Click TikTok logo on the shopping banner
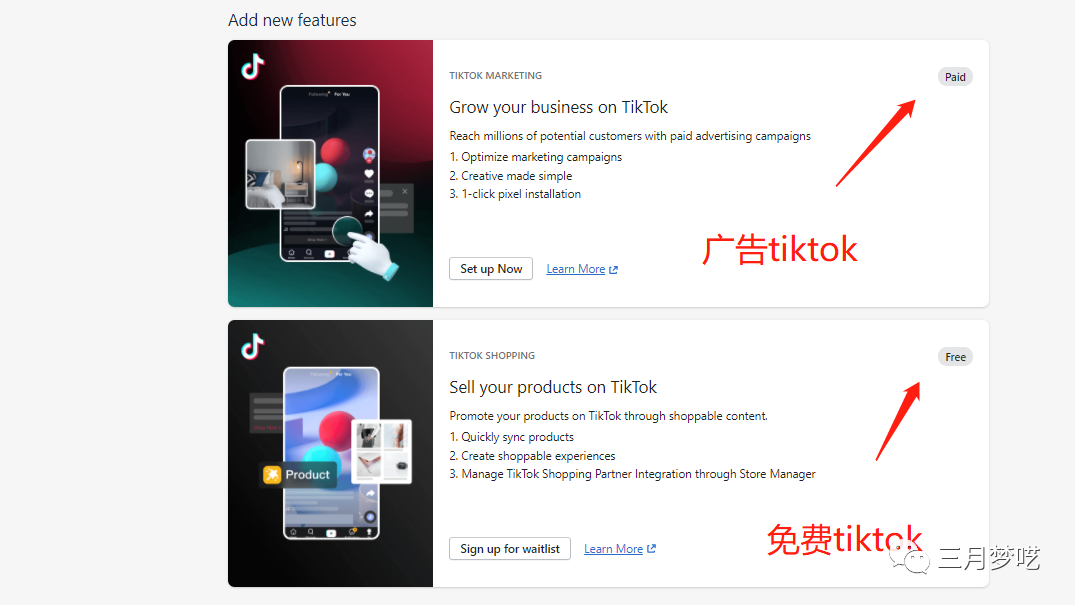 click(252, 346)
